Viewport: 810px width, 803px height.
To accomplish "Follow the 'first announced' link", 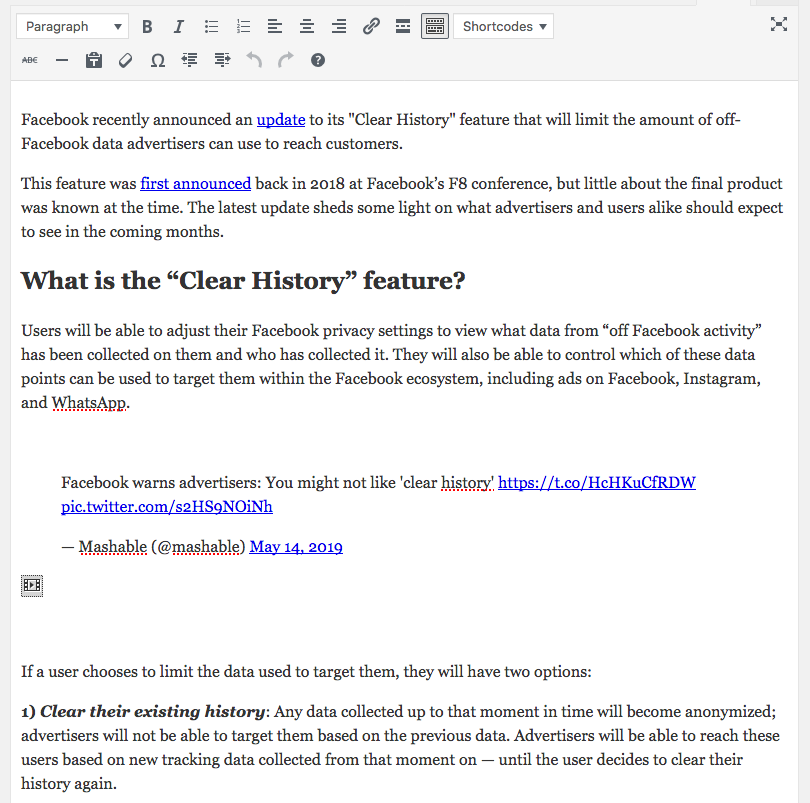I will [196, 184].
